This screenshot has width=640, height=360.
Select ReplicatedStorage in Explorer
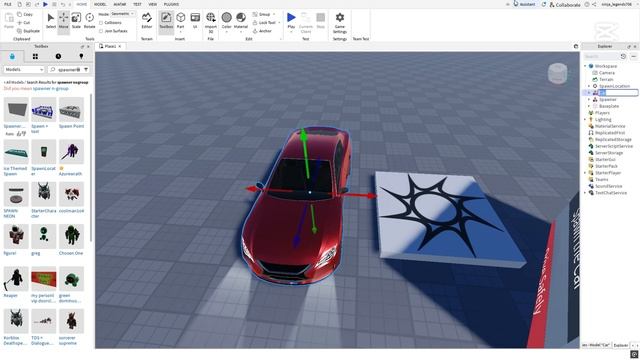click(x=613, y=140)
